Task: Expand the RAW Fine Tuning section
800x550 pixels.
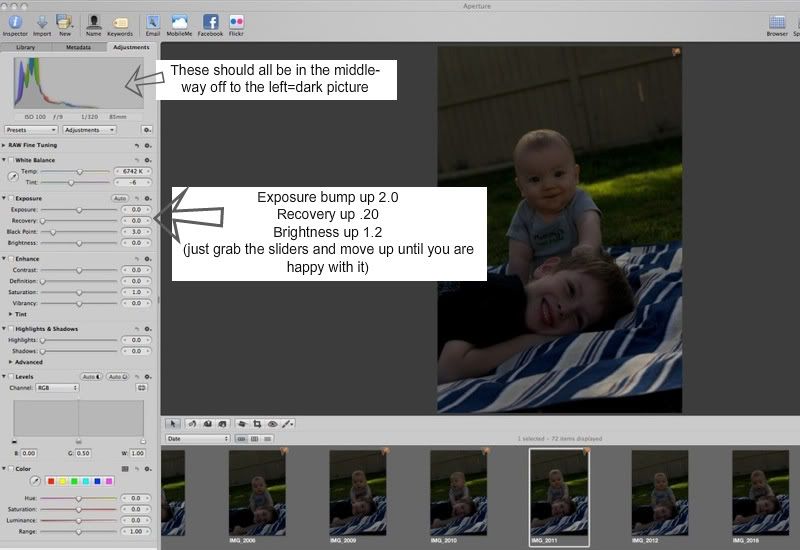Action: [4, 145]
